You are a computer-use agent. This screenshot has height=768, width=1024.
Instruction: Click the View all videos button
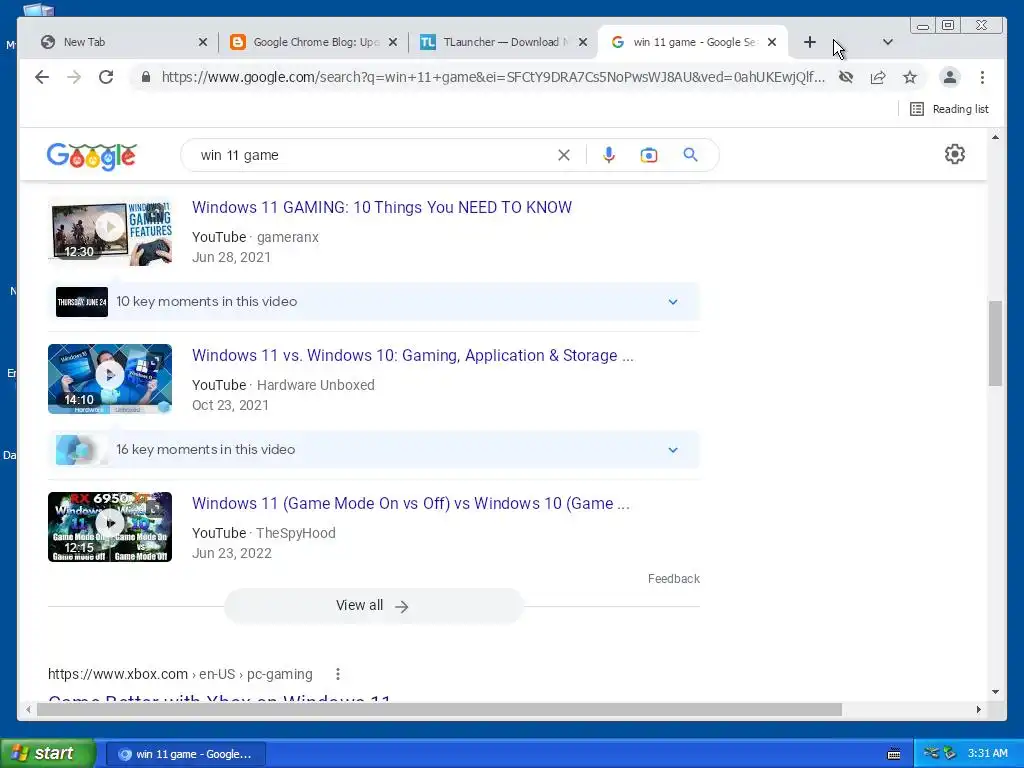(374, 605)
